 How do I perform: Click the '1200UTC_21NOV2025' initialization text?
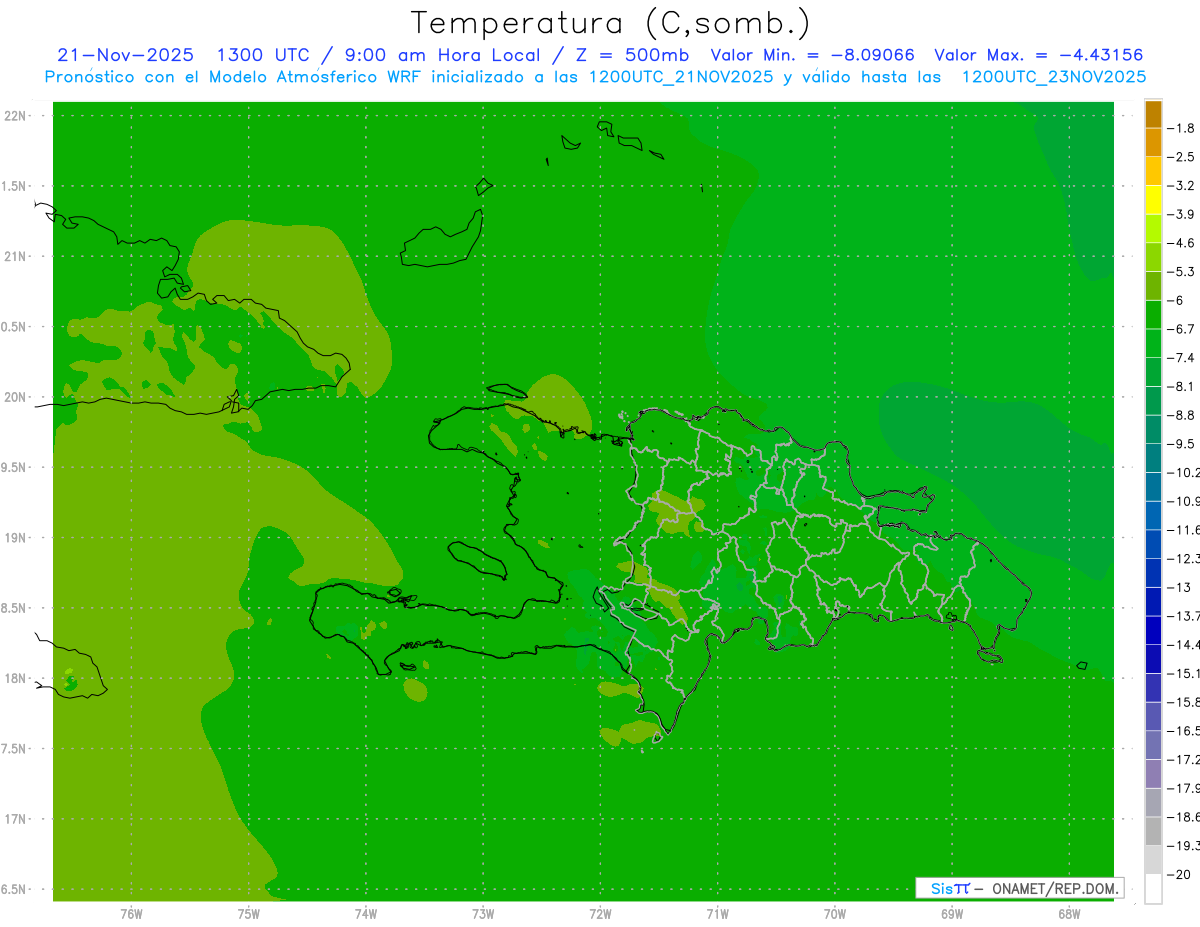[680, 77]
